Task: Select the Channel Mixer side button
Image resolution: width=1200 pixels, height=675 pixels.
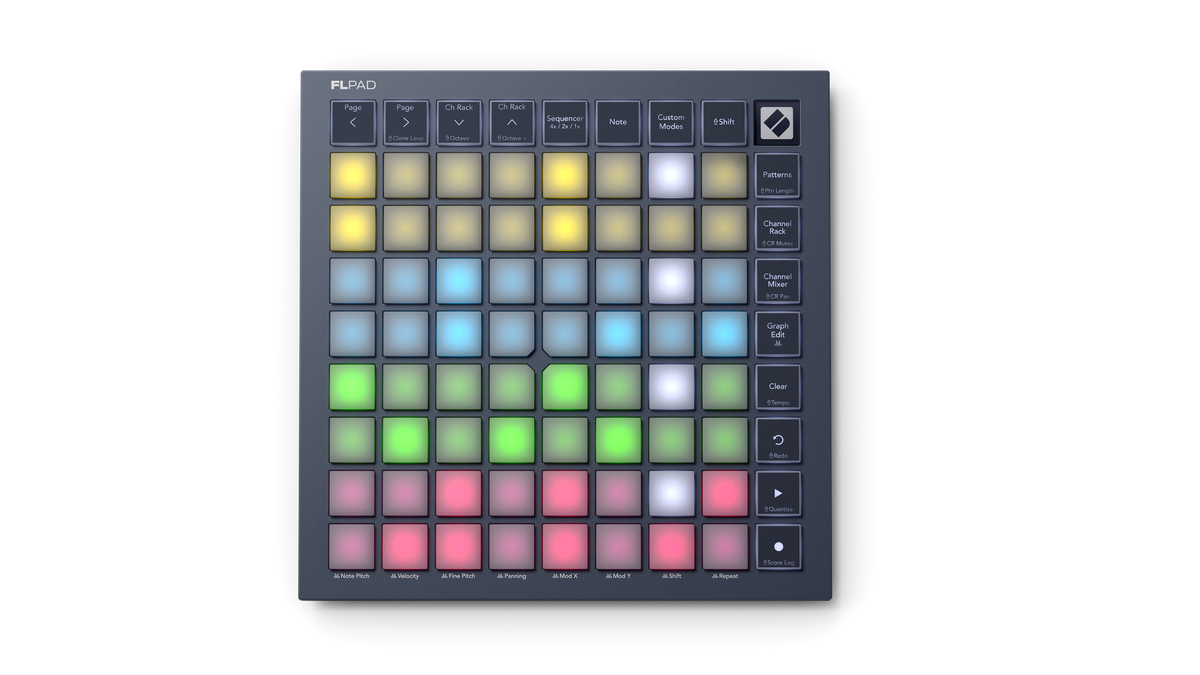Action: click(x=778, y=281)
